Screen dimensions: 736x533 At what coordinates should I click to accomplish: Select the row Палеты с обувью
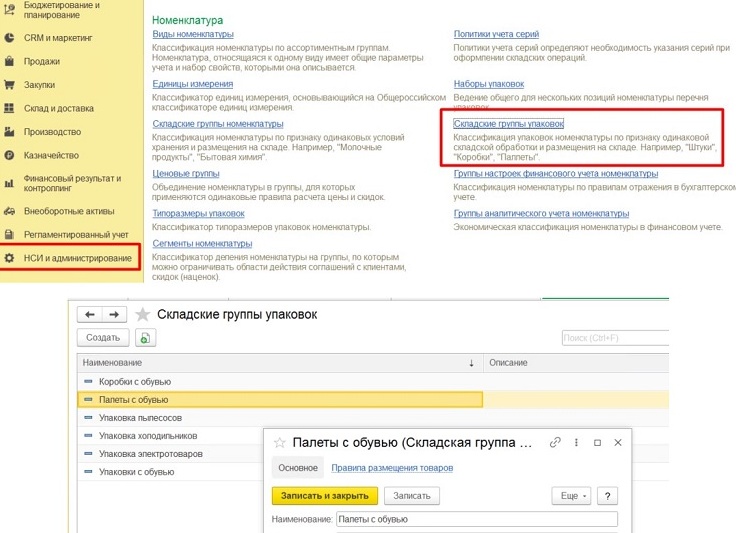373,400
